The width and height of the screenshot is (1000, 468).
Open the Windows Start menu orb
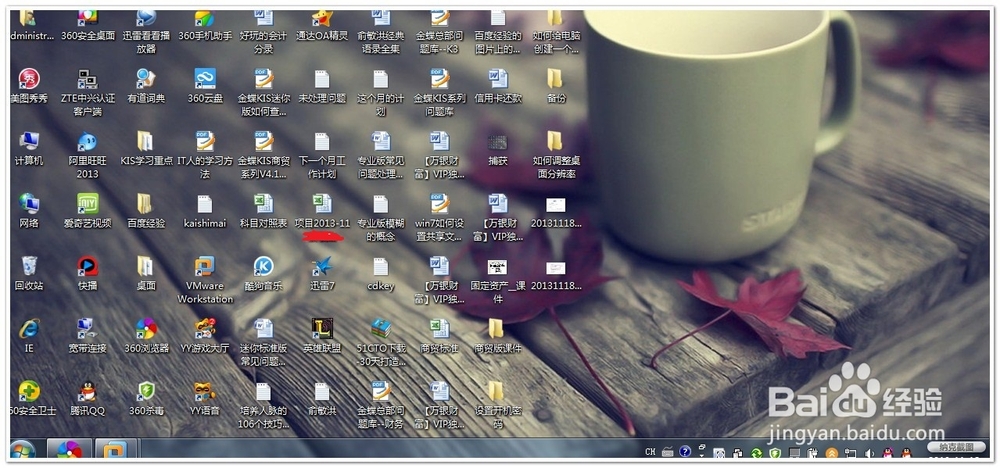[x=23, y=450]
